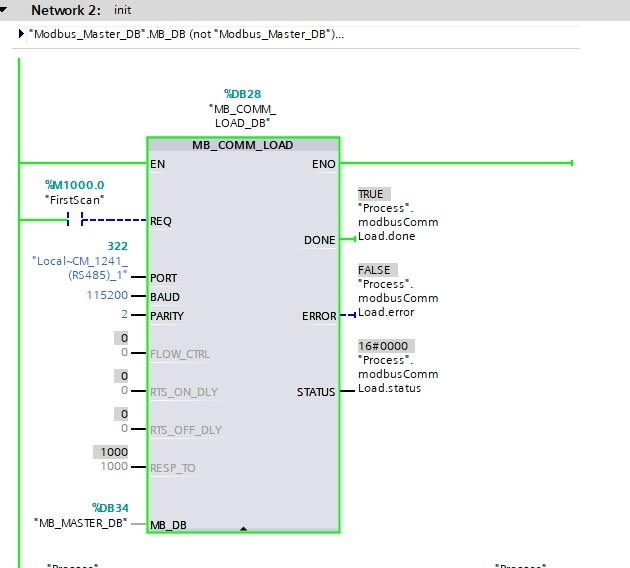Click the REQ input pin label
The width and height of the screenshot is (630, 568).
coord(161,221)
